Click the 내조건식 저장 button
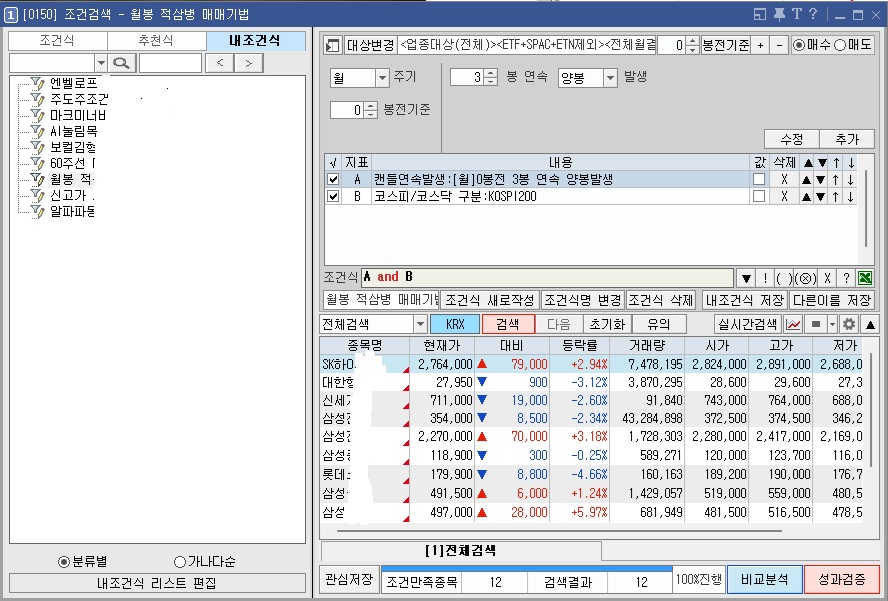Screen dimensions: 888x601 tap(745, 300)
